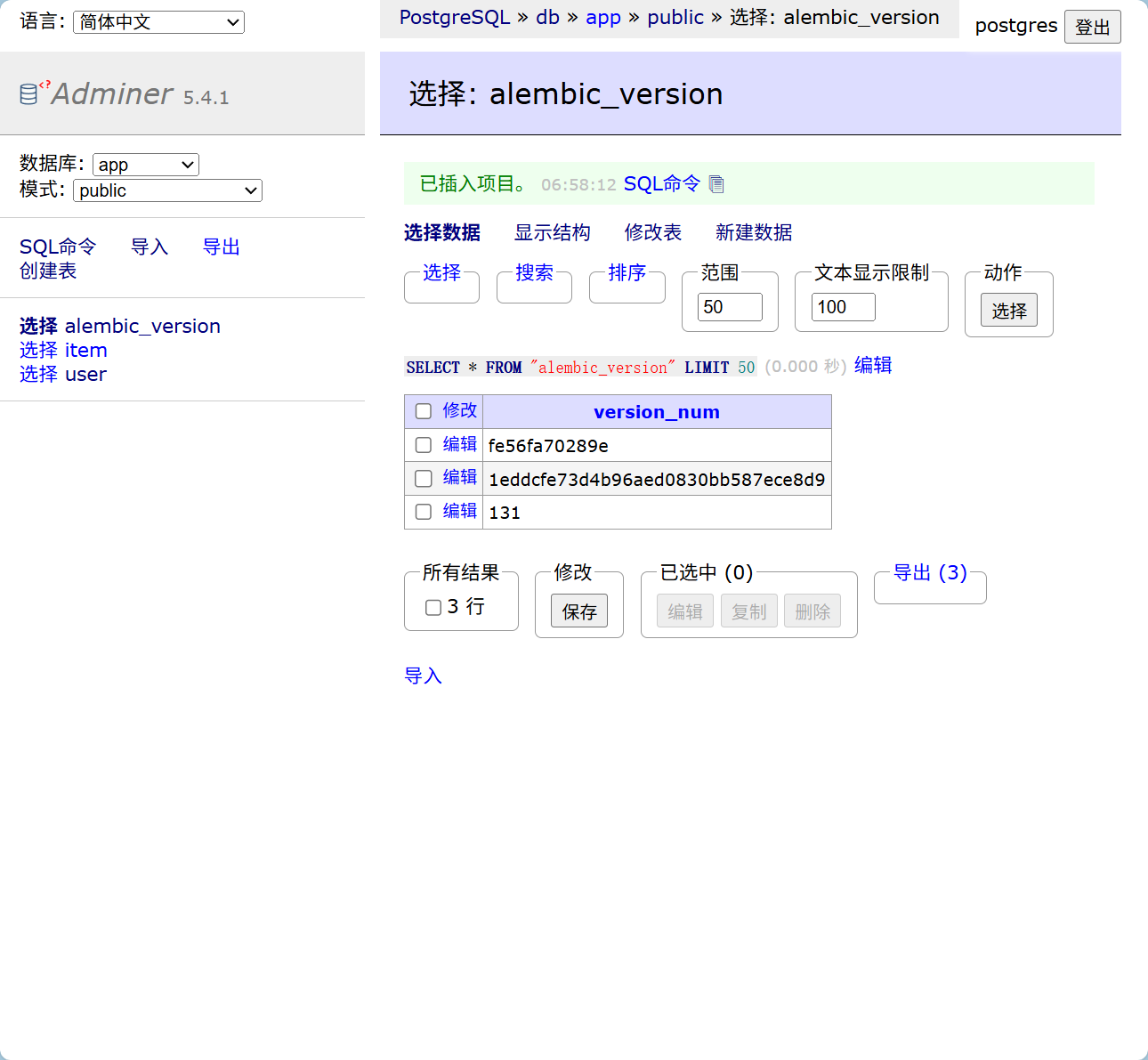Image resolution: width=1148 pixels, height=1060 pixels.
Task: Switch to the 修改表 tab
Action: (x=652, y=232)
